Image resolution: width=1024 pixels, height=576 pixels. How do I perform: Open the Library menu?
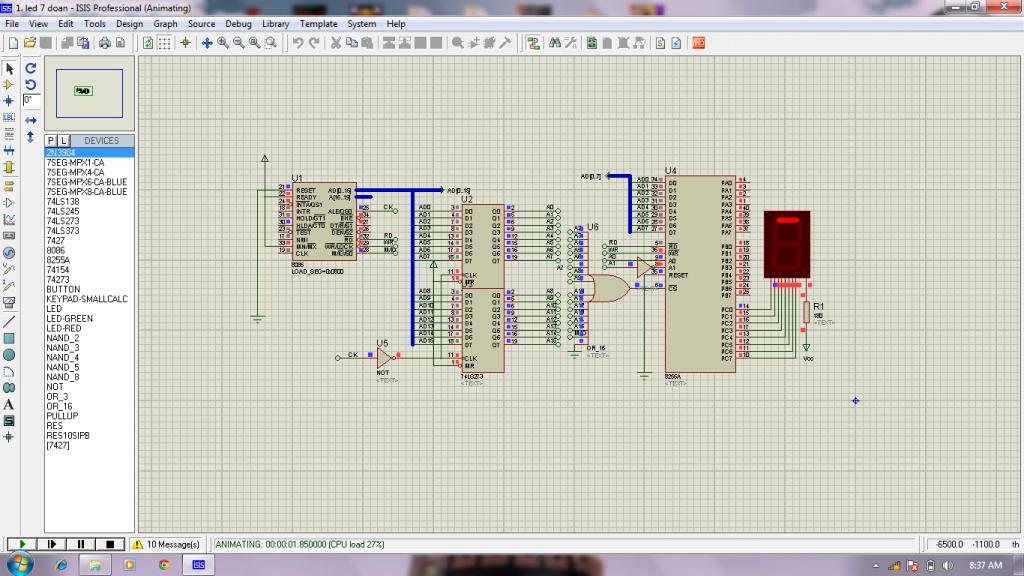click(276, 23)
